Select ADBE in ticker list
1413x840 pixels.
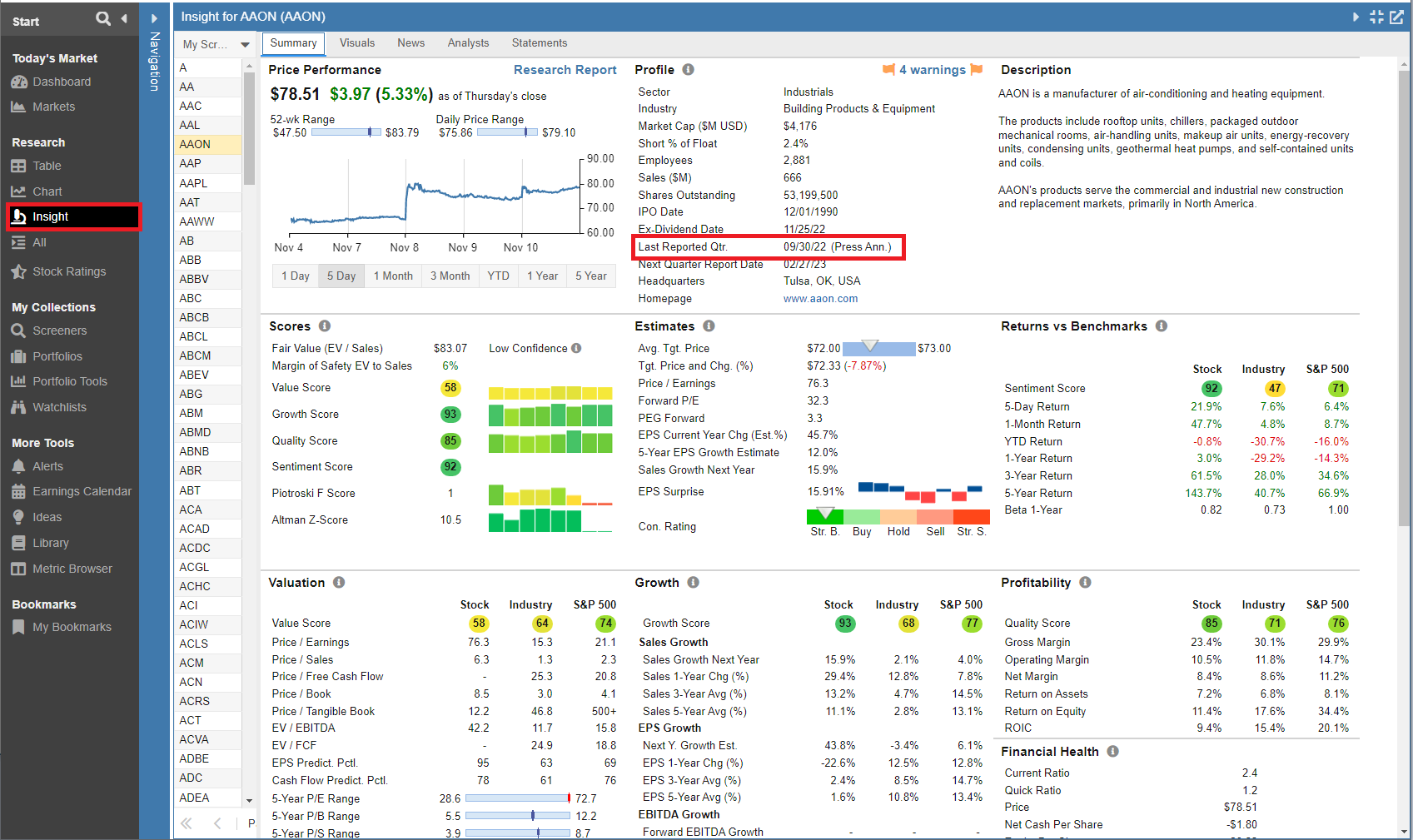coord(208,758)
